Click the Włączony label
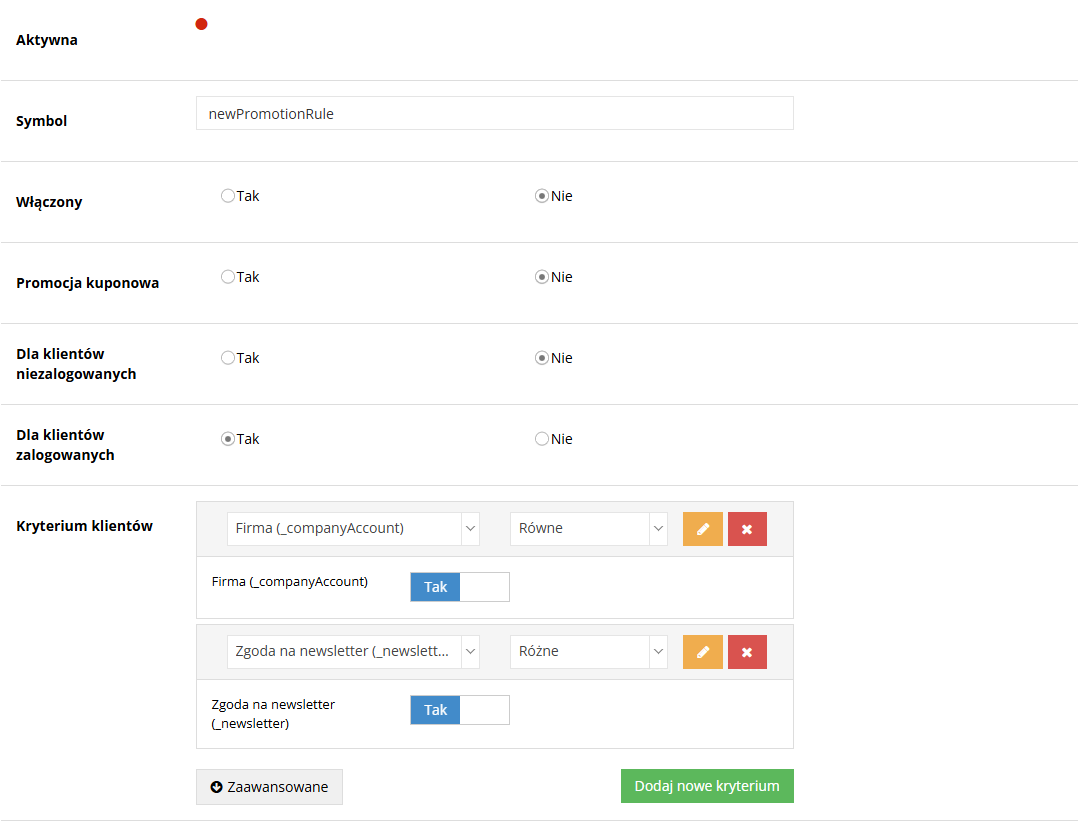Screen dimensions: 1080x826 pos(49,203)
